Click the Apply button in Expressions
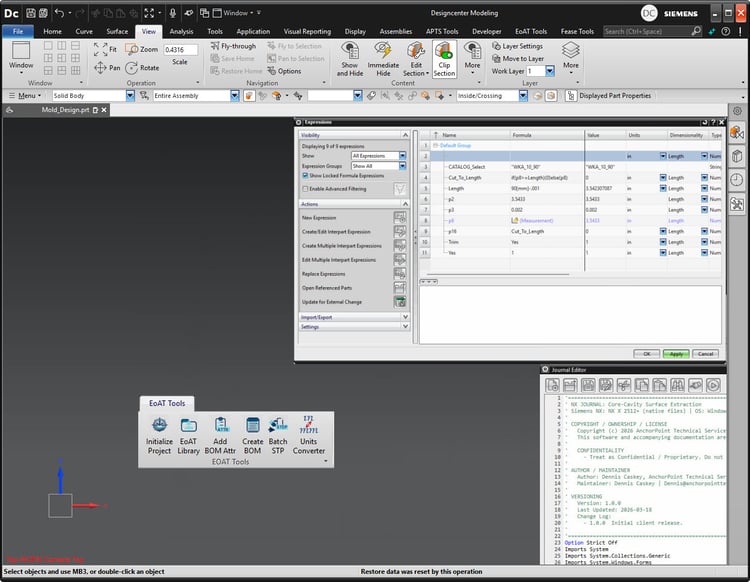This screenshot has width=750, height=582. pyautogui.click(x=676, y=354)
